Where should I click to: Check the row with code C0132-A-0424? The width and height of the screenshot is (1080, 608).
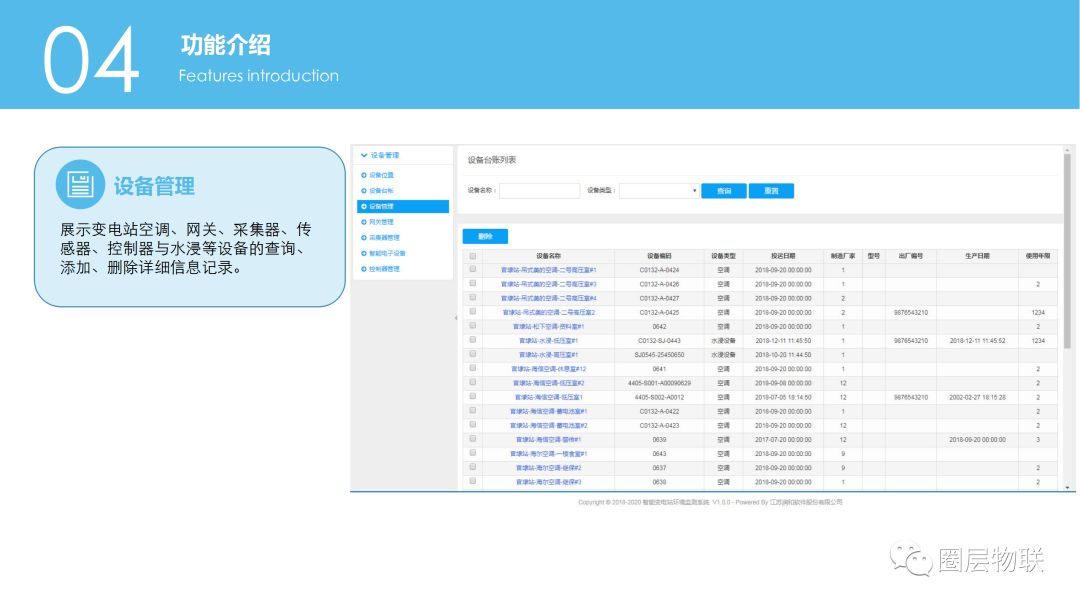[472, 269]
